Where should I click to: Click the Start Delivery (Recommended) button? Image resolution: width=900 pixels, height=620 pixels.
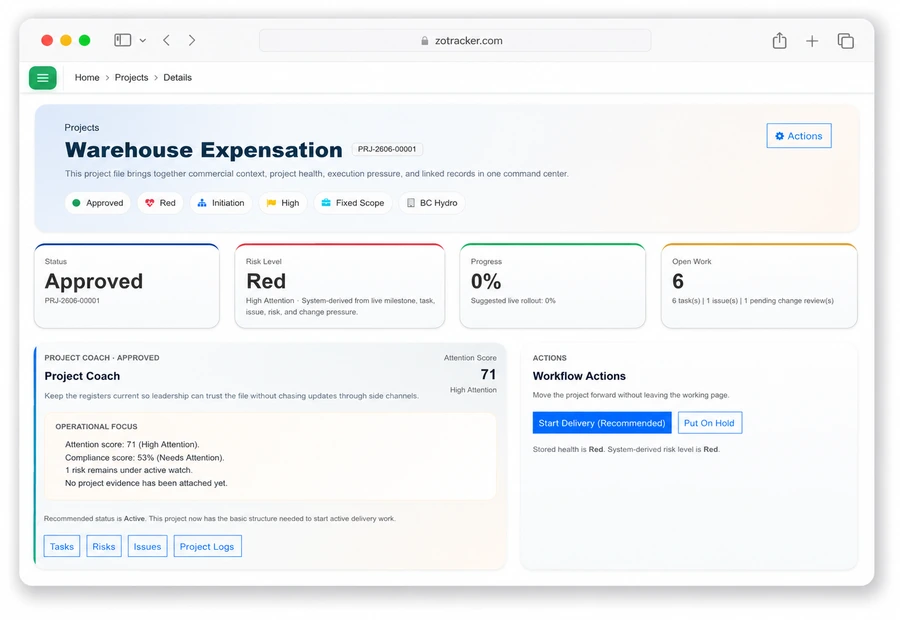click(602, 423)
